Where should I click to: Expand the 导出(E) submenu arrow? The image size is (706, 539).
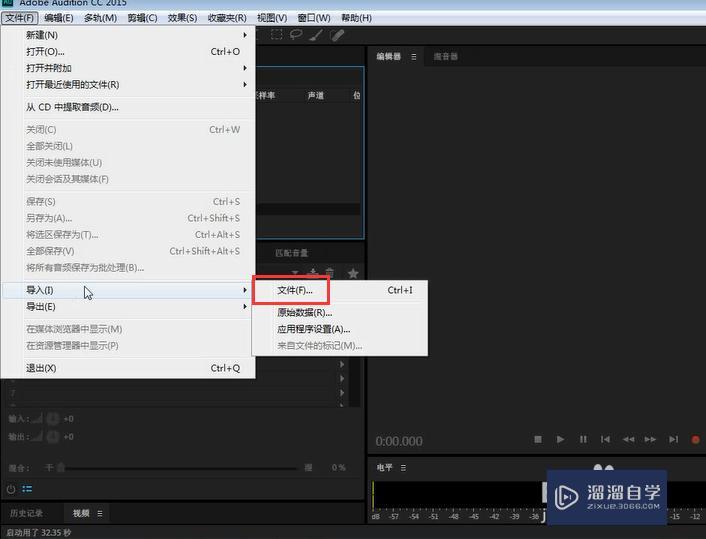pyautogui.click(x=245, y=307)
